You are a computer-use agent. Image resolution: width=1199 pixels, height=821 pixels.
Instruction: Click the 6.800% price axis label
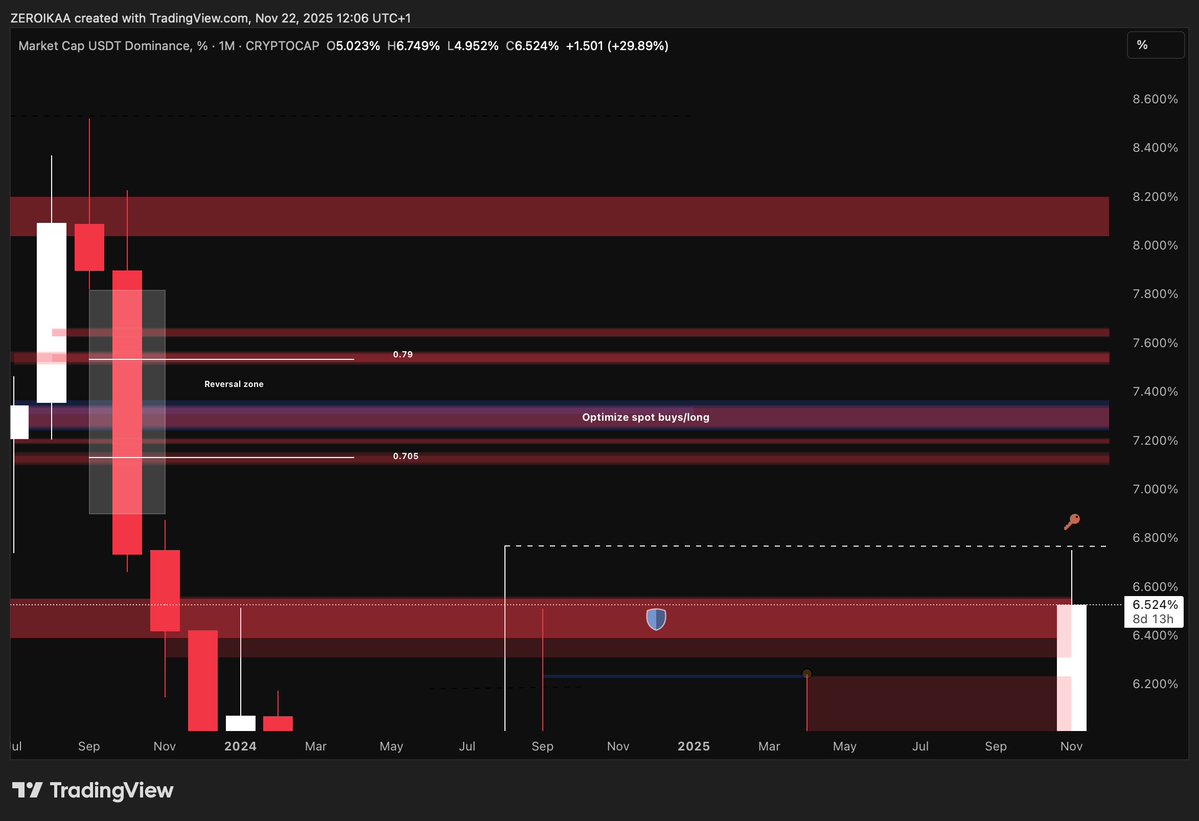(x=1155, y=537)
